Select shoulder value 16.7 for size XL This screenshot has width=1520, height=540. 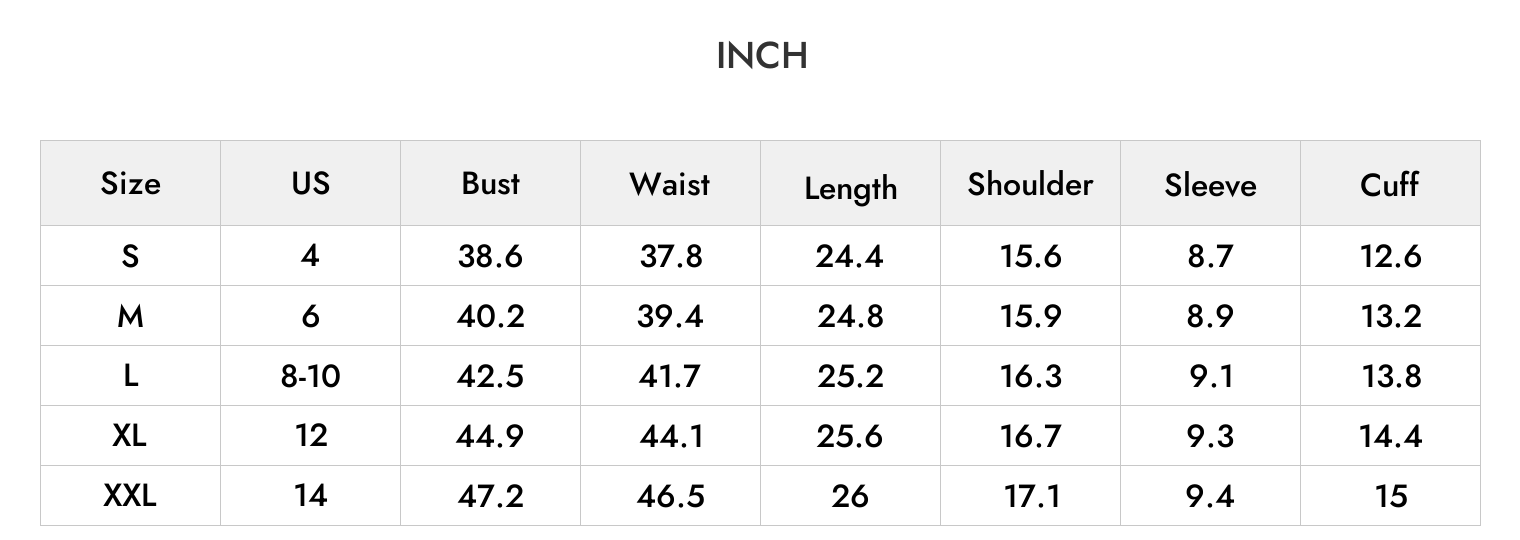1030,436
